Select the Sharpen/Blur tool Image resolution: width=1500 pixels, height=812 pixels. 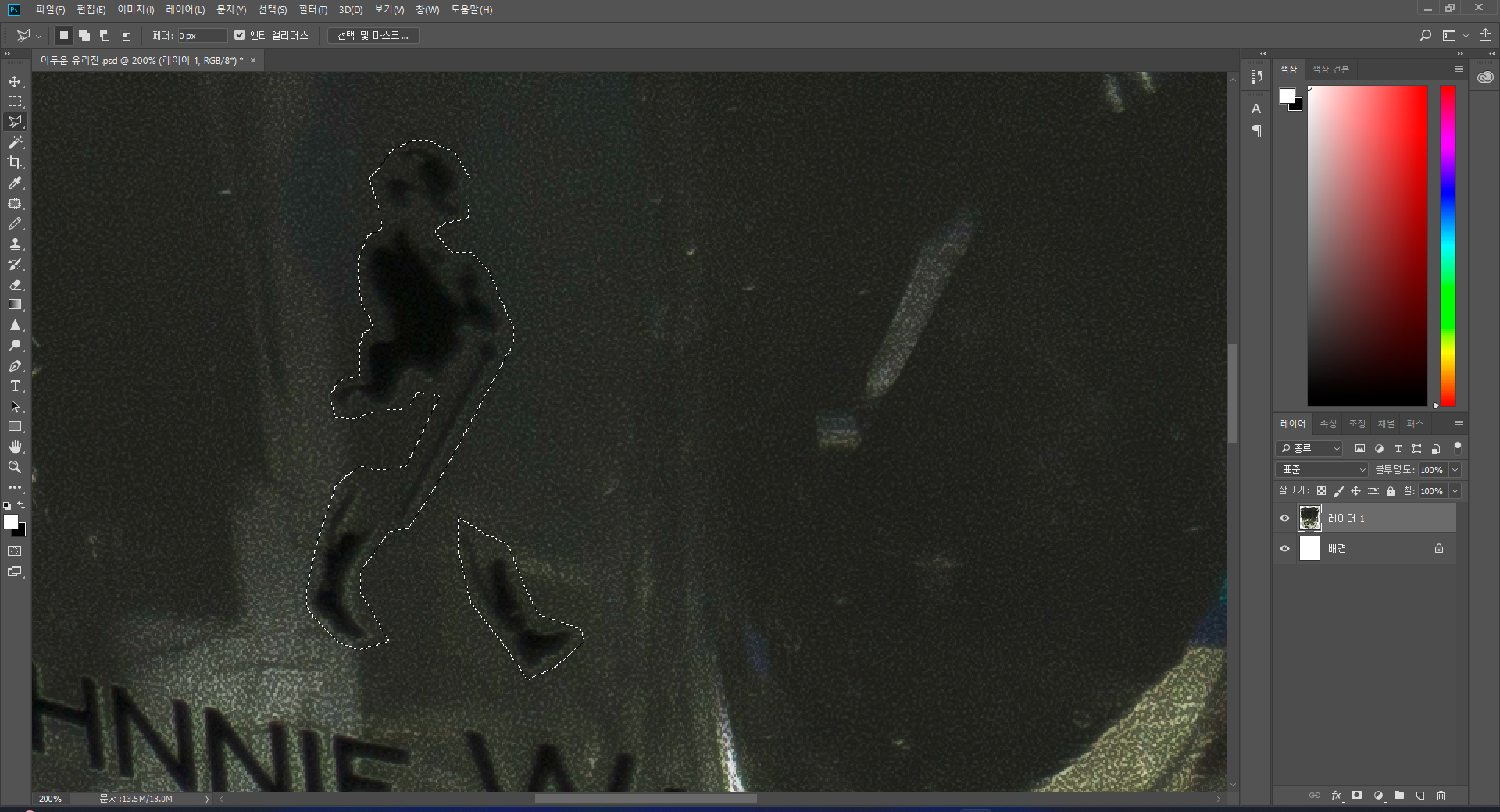pyautogui.click(x=15, y=325)
